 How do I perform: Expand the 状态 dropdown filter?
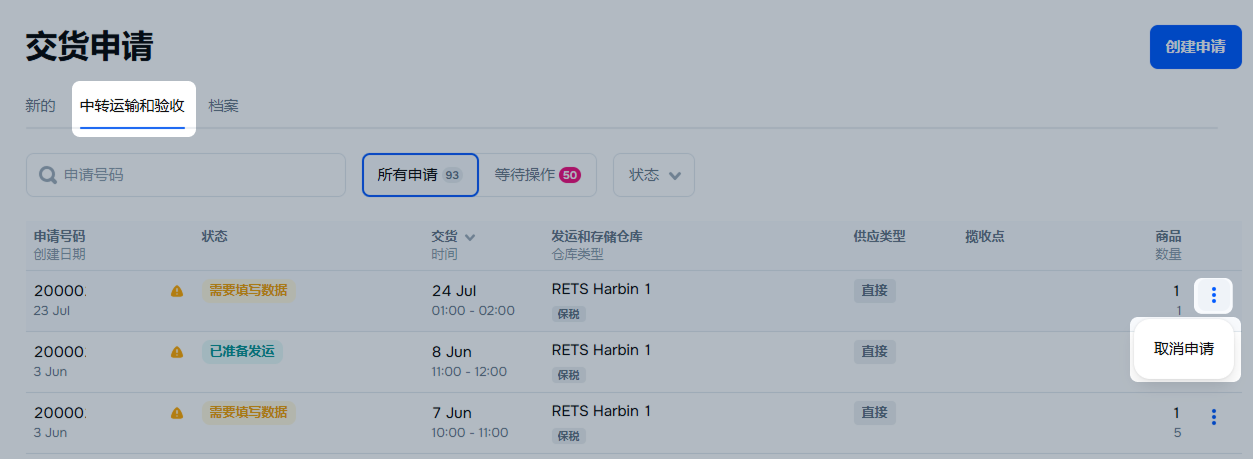point(654,175)
